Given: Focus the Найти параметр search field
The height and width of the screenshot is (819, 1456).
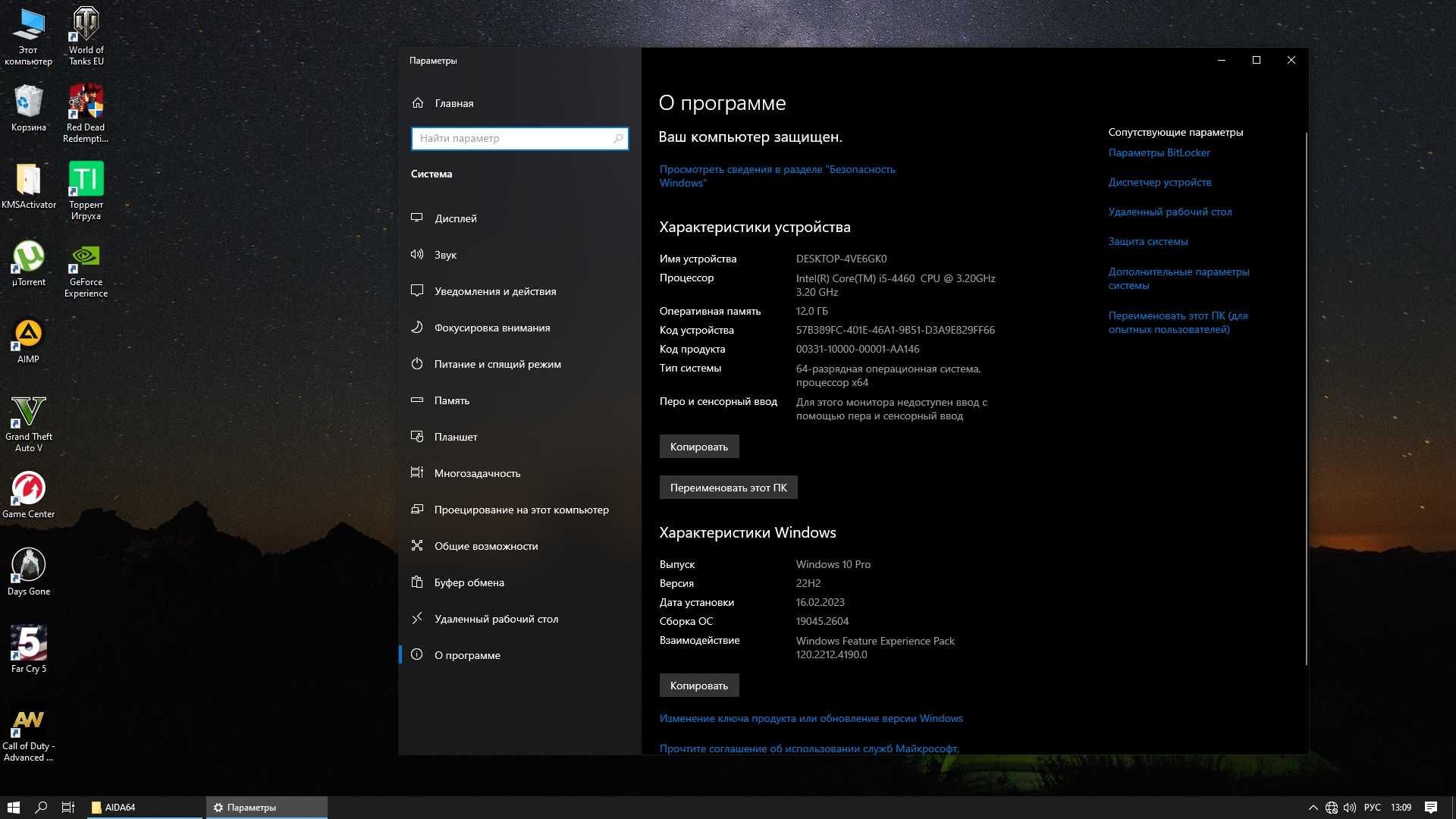Looking at the screenshot, I should [519, 138].
